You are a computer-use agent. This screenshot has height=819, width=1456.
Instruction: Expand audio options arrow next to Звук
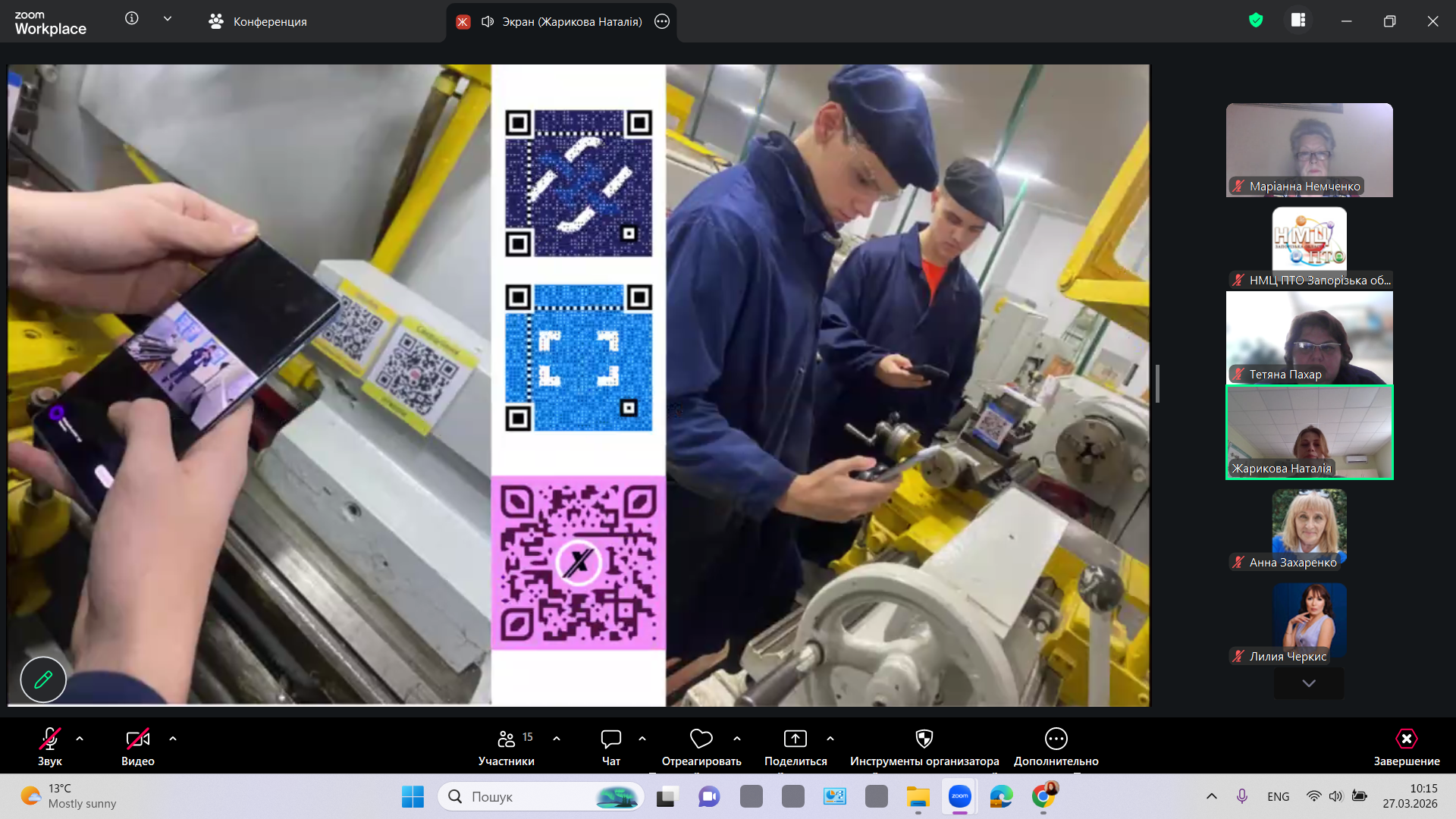click(x=80, y=738)
